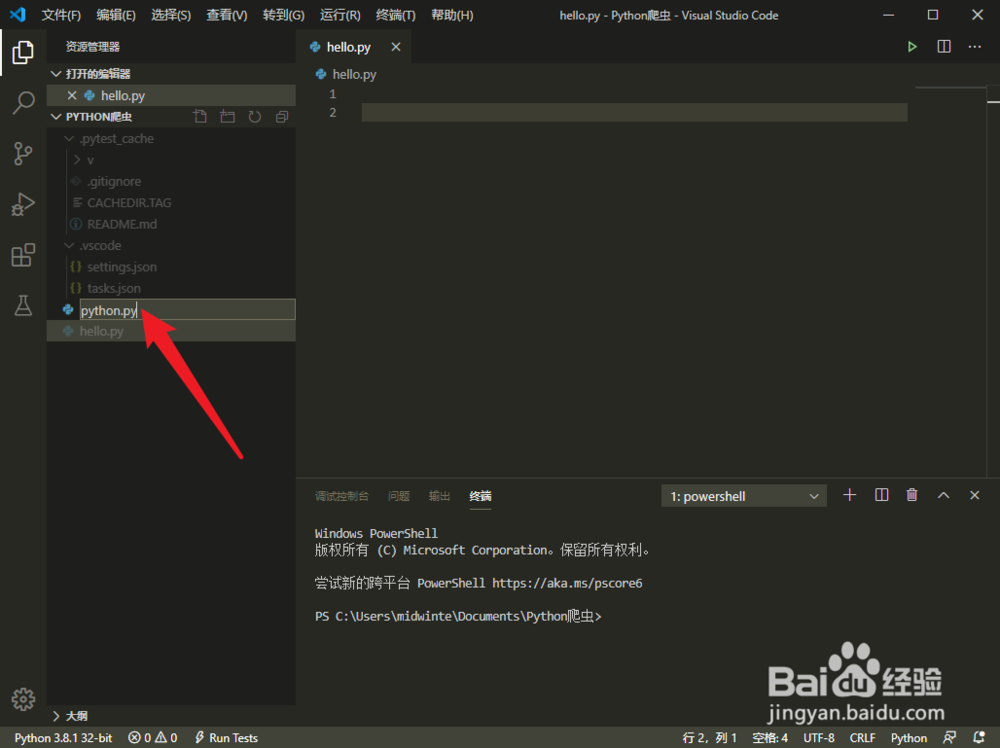The width and height of the screenshot is (1000, 748).
Task: Open the 1: powershell terminal dropdown
Action: 744,495
